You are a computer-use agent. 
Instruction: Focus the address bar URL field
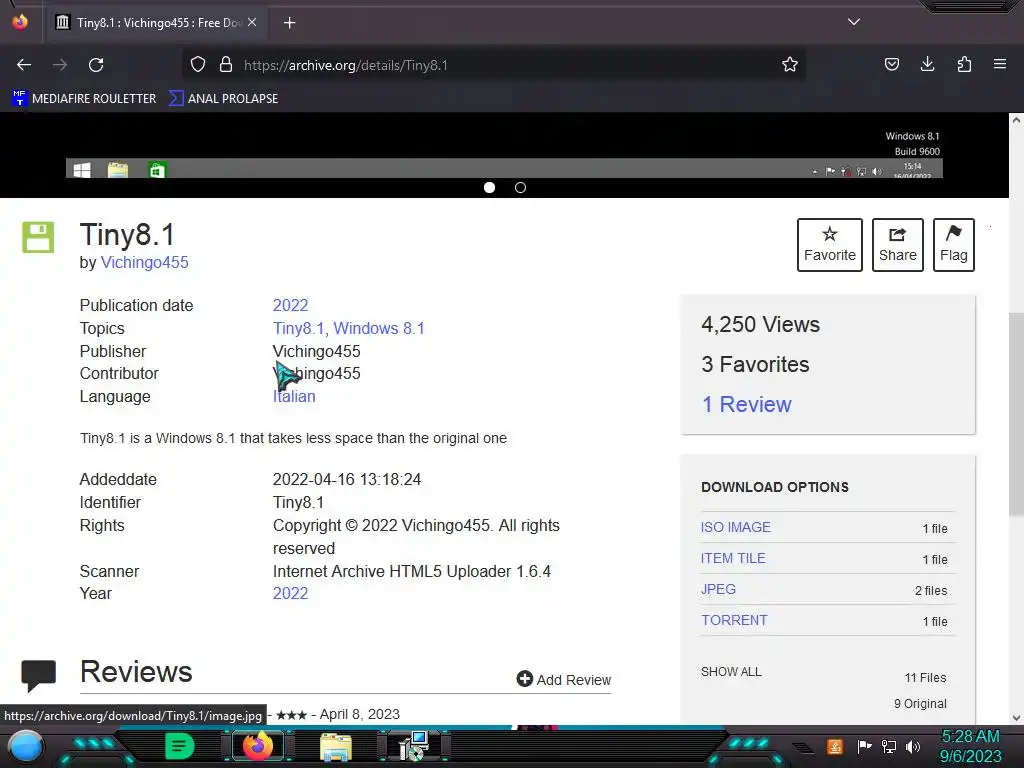(x=493, y=65)
